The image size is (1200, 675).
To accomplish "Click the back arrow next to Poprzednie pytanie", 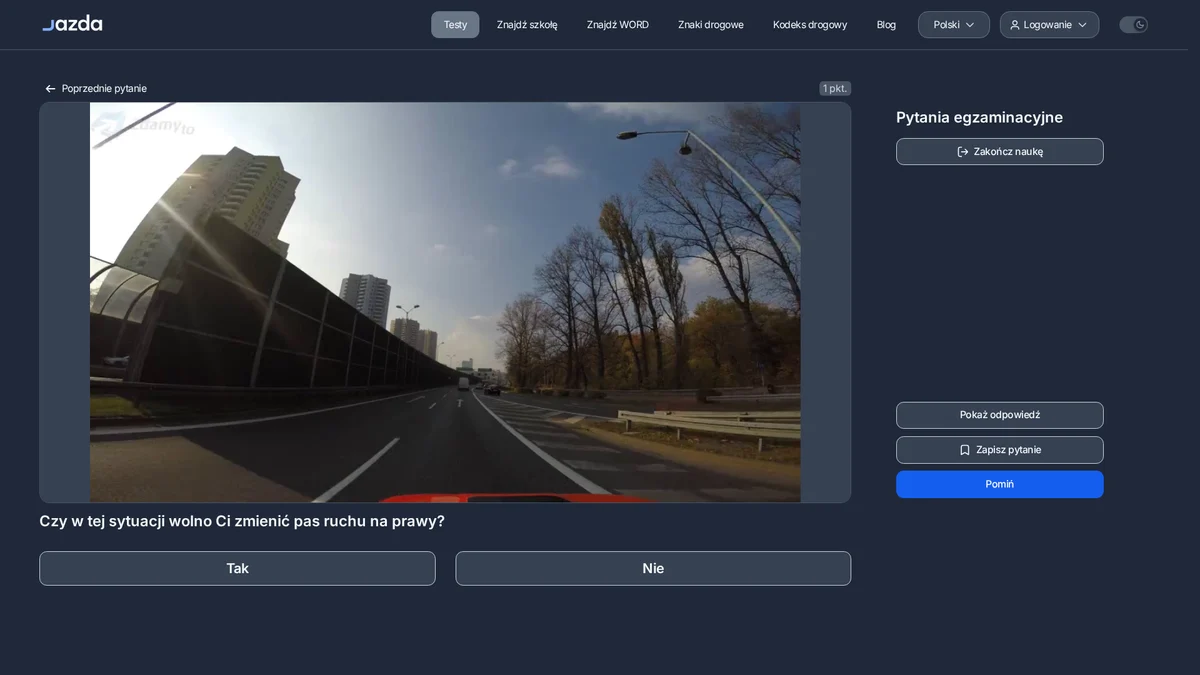I will (50, 89).
